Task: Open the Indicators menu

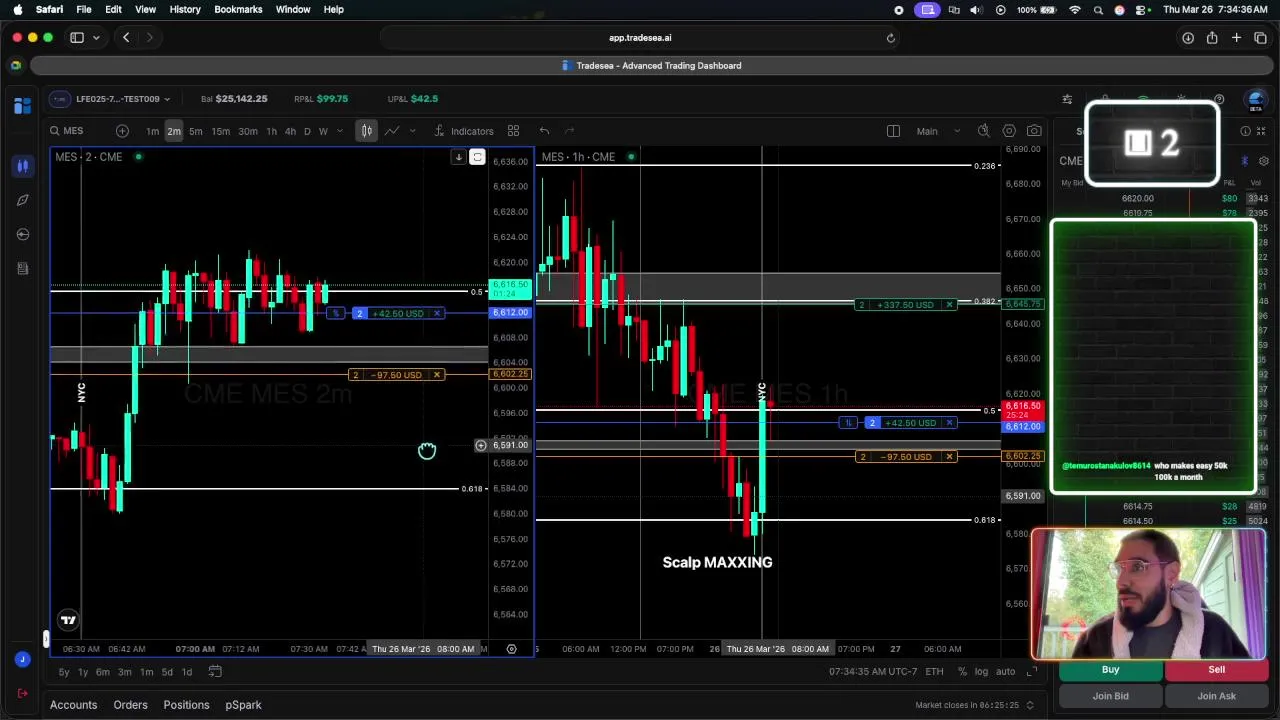Action: click(x=464, y=131)
